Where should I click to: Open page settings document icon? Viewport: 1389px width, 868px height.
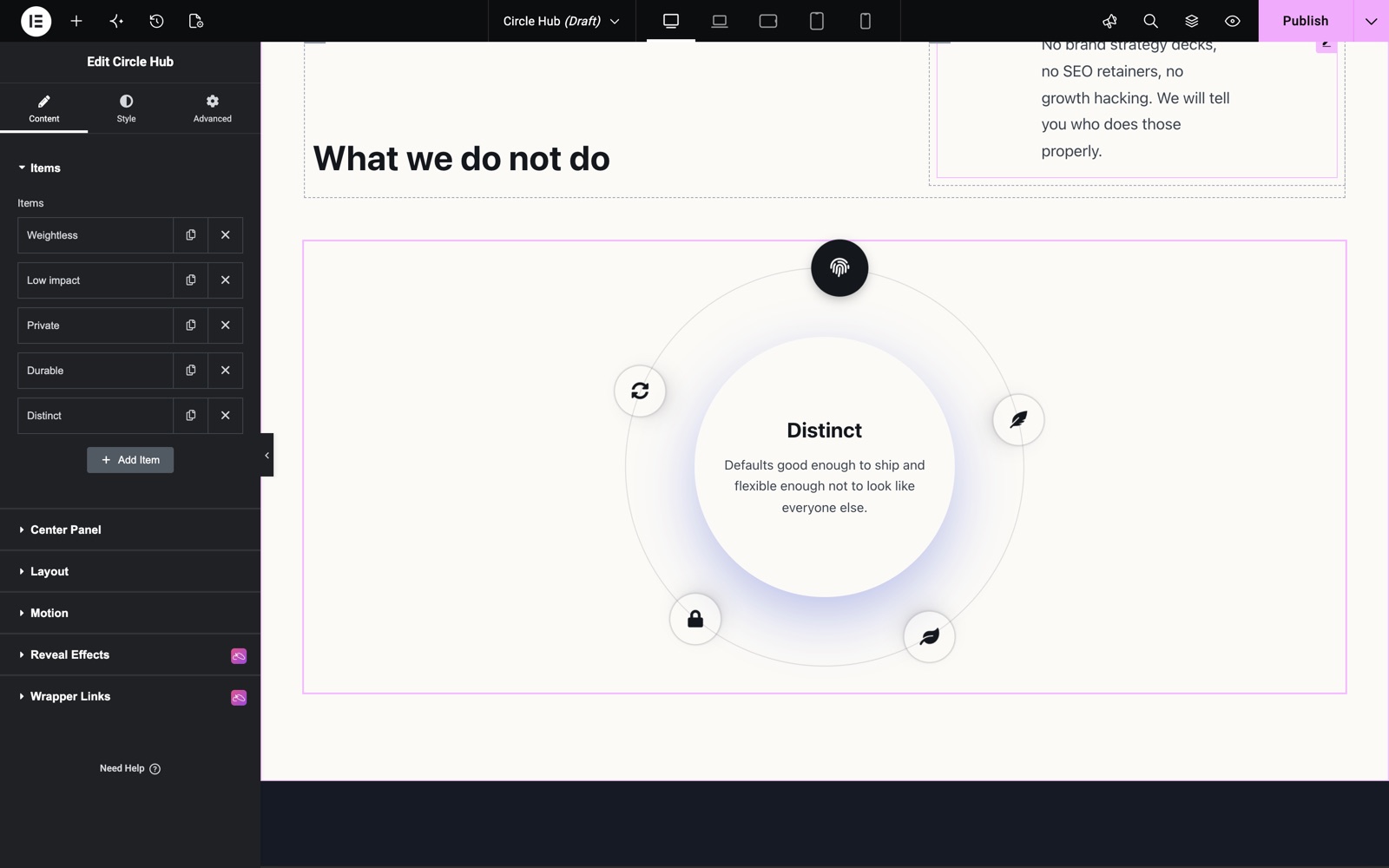(x=196, y=21)
